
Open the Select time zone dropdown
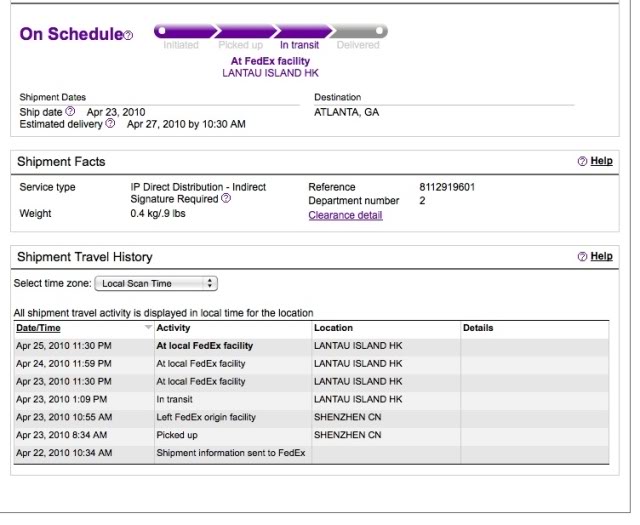[x=160, y=284]
